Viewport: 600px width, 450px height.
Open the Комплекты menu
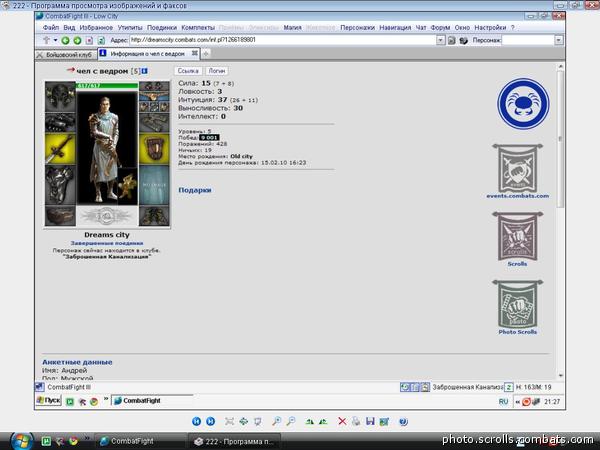click(198, 28)
